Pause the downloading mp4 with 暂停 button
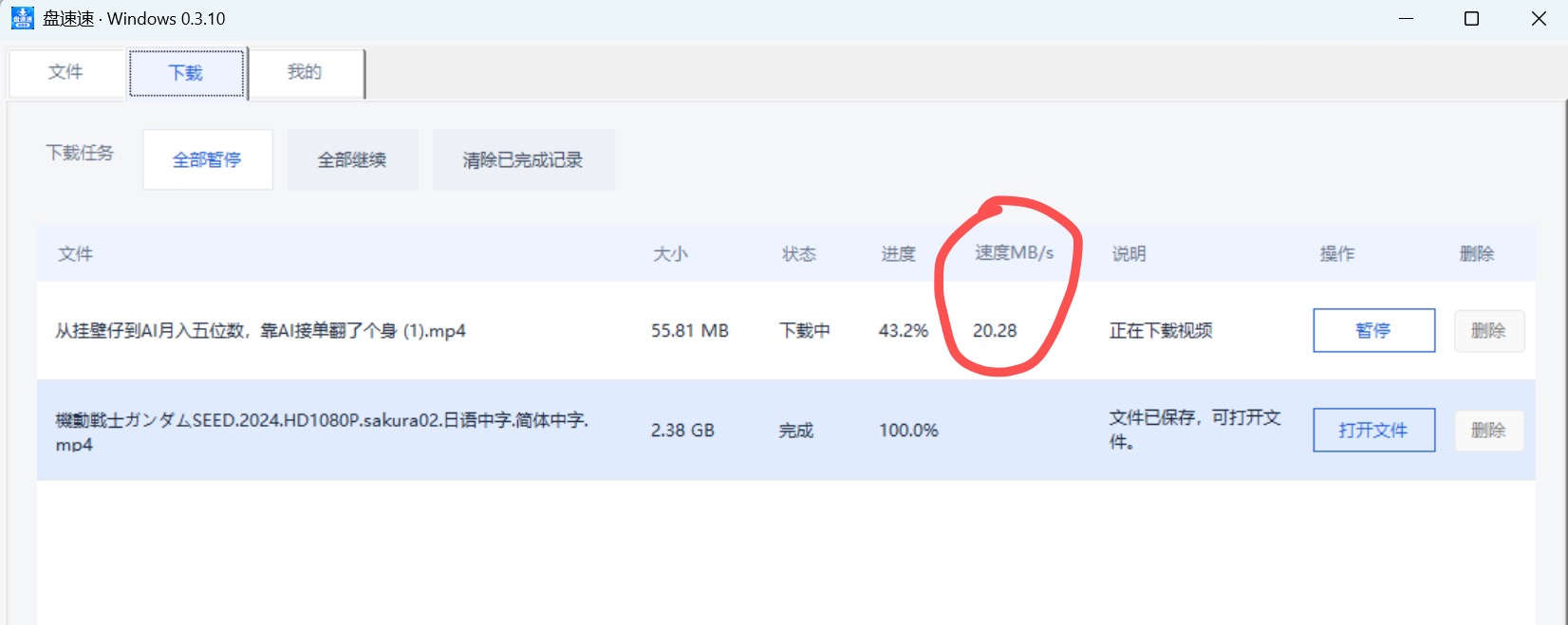Screen dimensions: 1568x625 tap(1373, 330)
